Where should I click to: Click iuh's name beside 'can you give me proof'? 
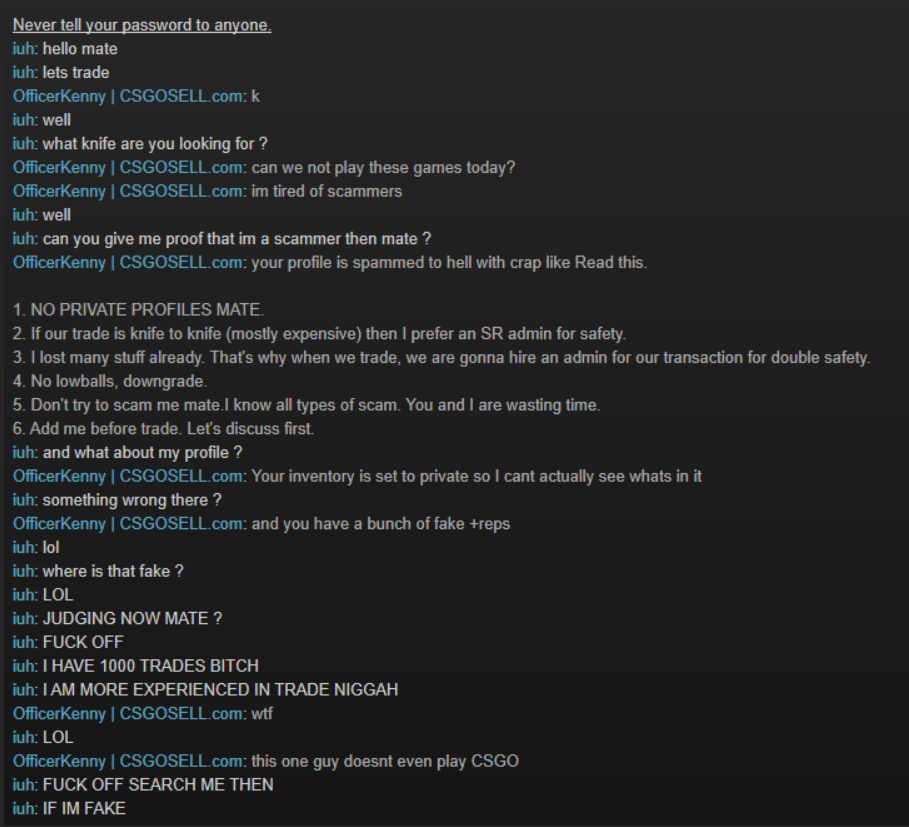[x=24, y=239]
